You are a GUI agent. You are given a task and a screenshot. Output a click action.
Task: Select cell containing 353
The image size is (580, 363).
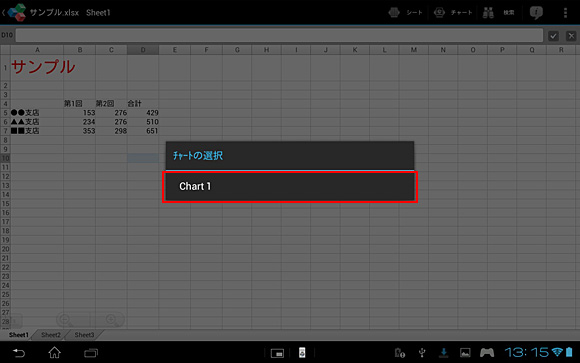(80, 131)
